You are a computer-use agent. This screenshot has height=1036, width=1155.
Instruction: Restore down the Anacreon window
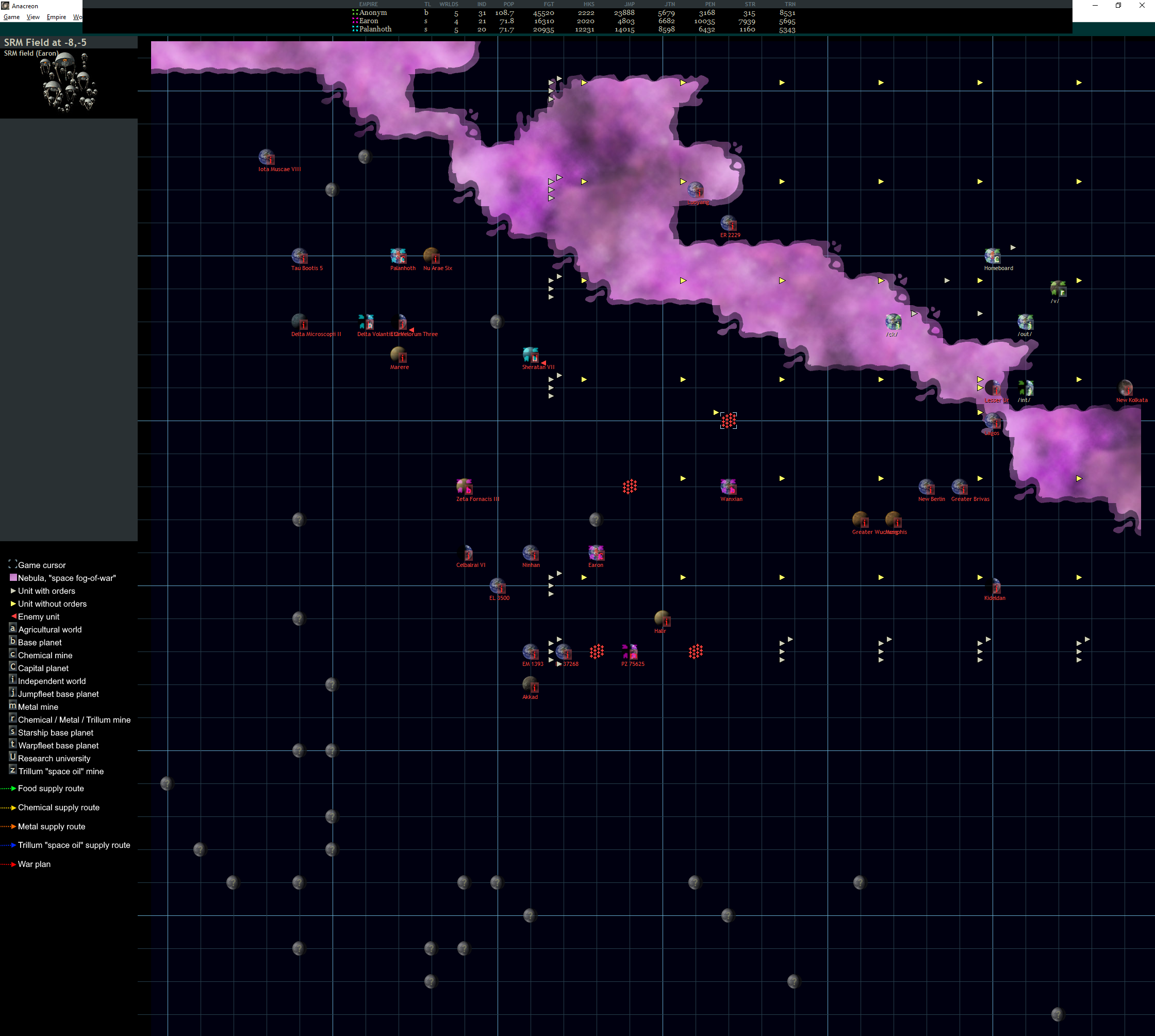click(x=1118, y=6)
